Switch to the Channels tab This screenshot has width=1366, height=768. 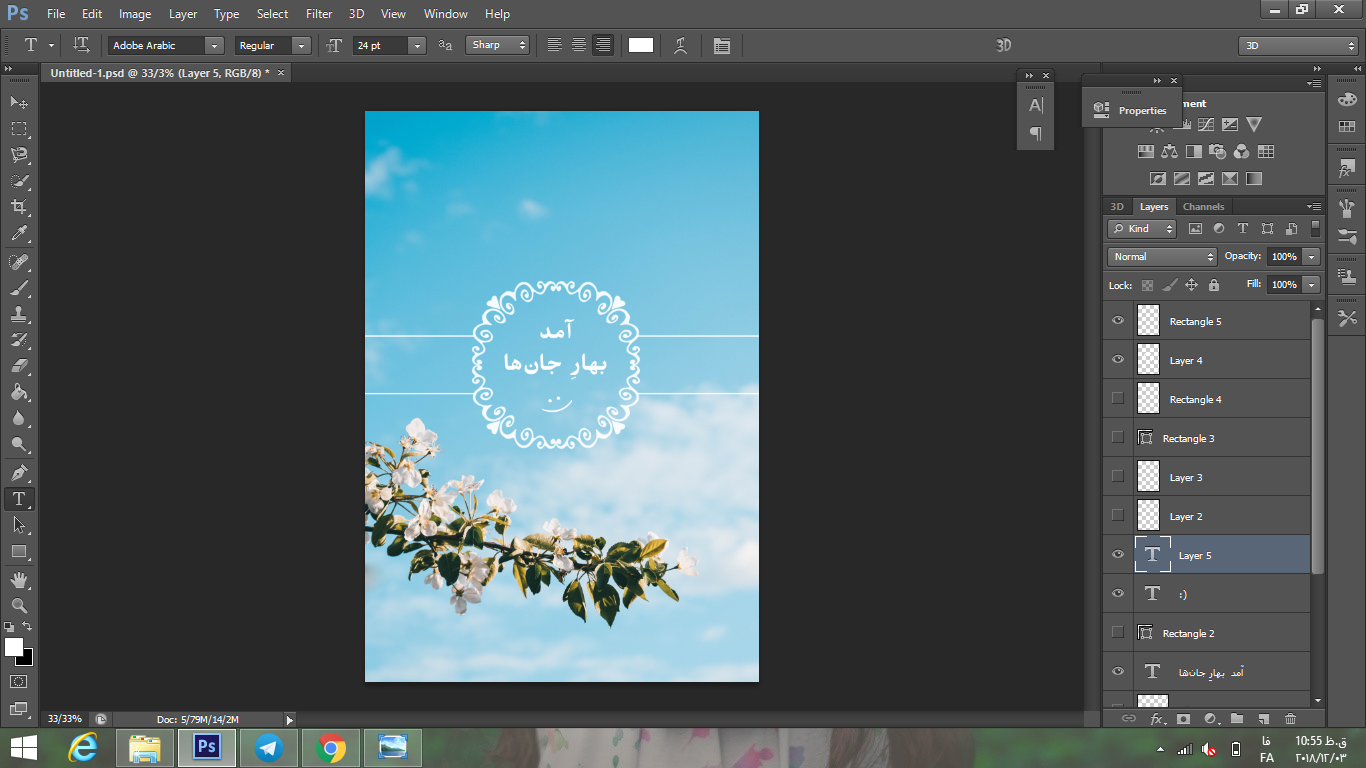click(x=1203, y=206)
